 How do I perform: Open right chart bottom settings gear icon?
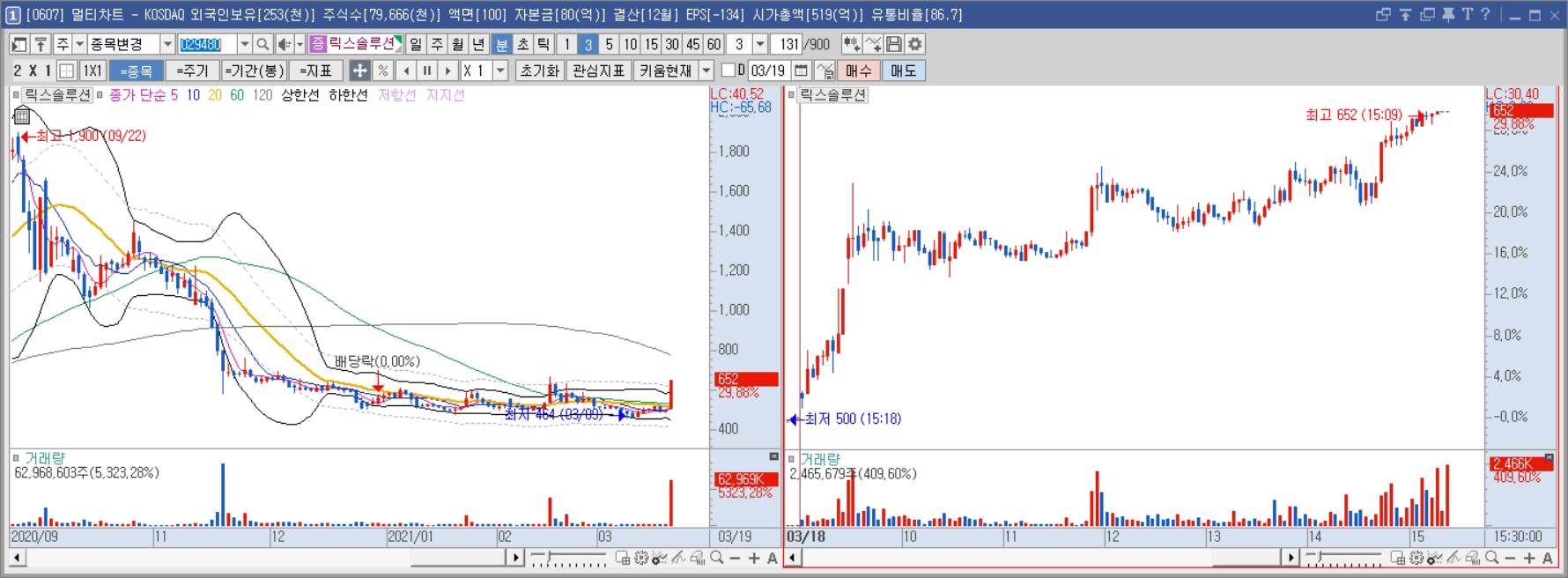(1416, 558)
